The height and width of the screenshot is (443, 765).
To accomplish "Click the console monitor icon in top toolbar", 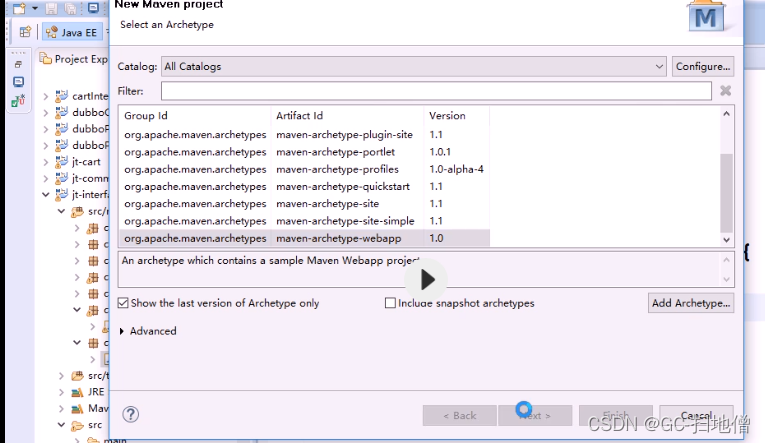I will [x=93, y=8].
